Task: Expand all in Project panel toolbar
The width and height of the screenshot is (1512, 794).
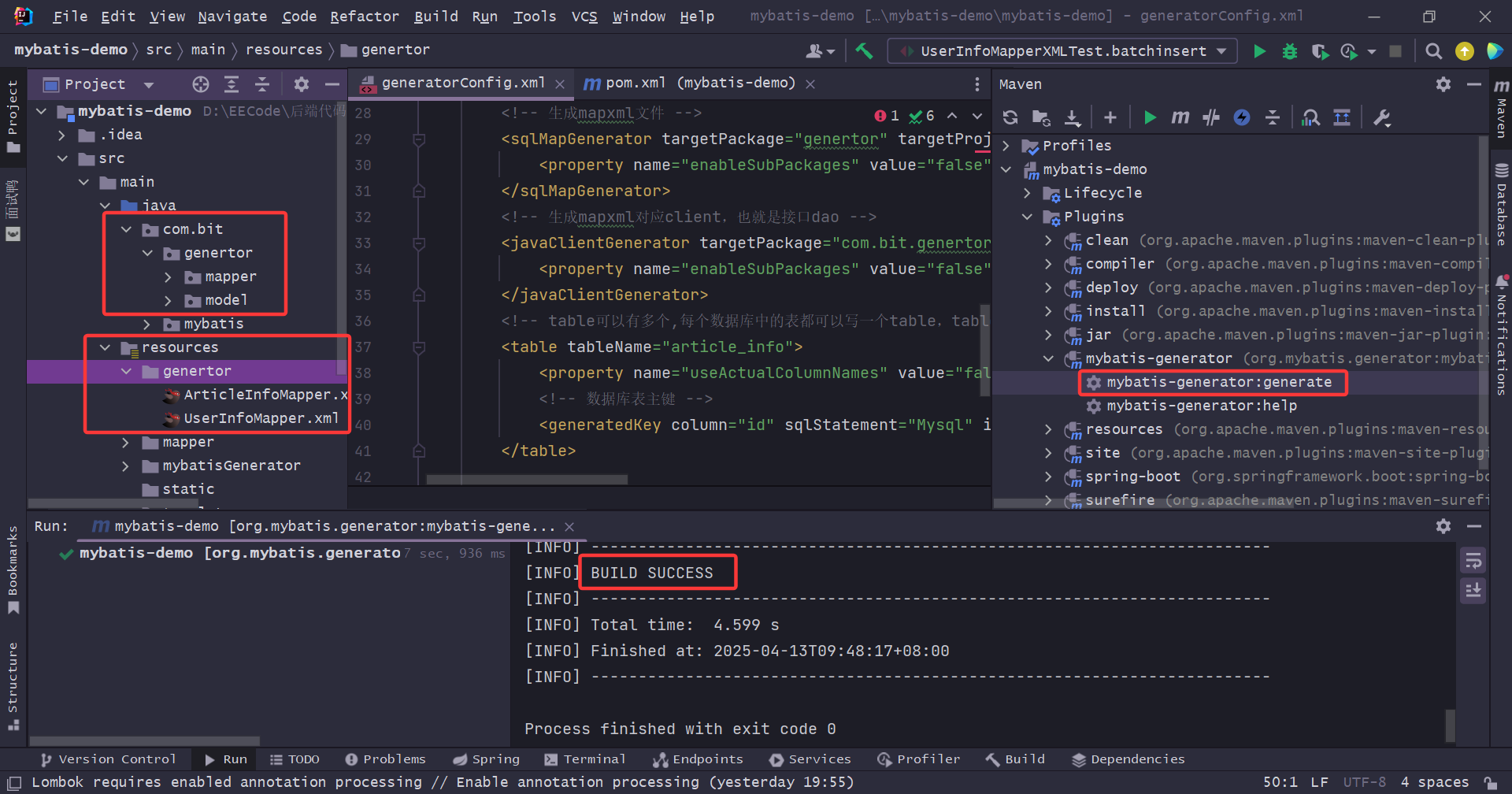Action: (x=232, y=84)
